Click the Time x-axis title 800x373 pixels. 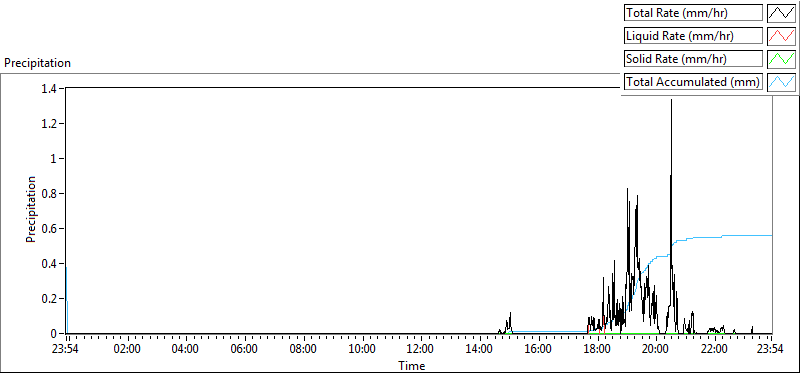(412, 365)
